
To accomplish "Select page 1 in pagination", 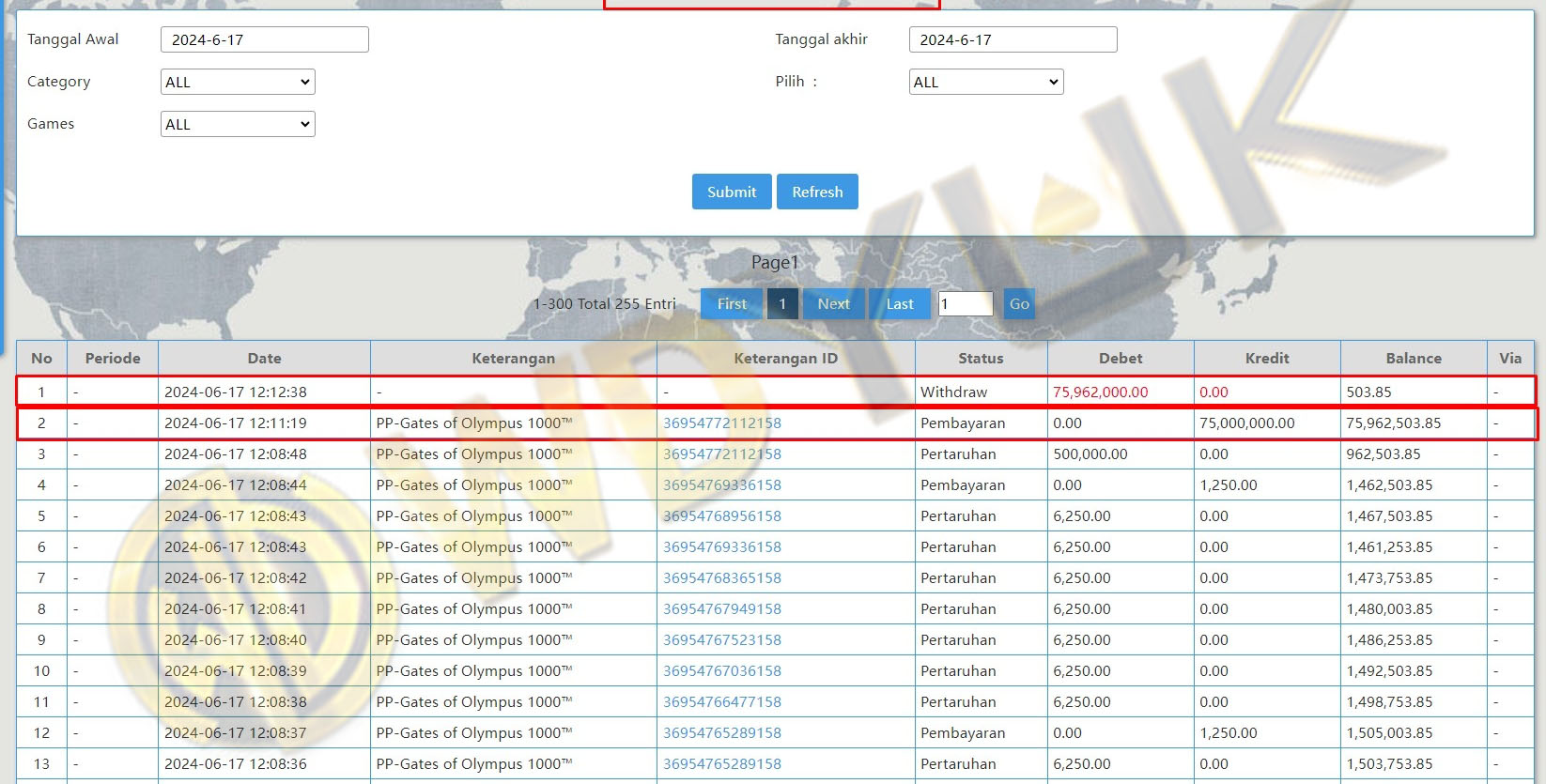I will (782, 304).
